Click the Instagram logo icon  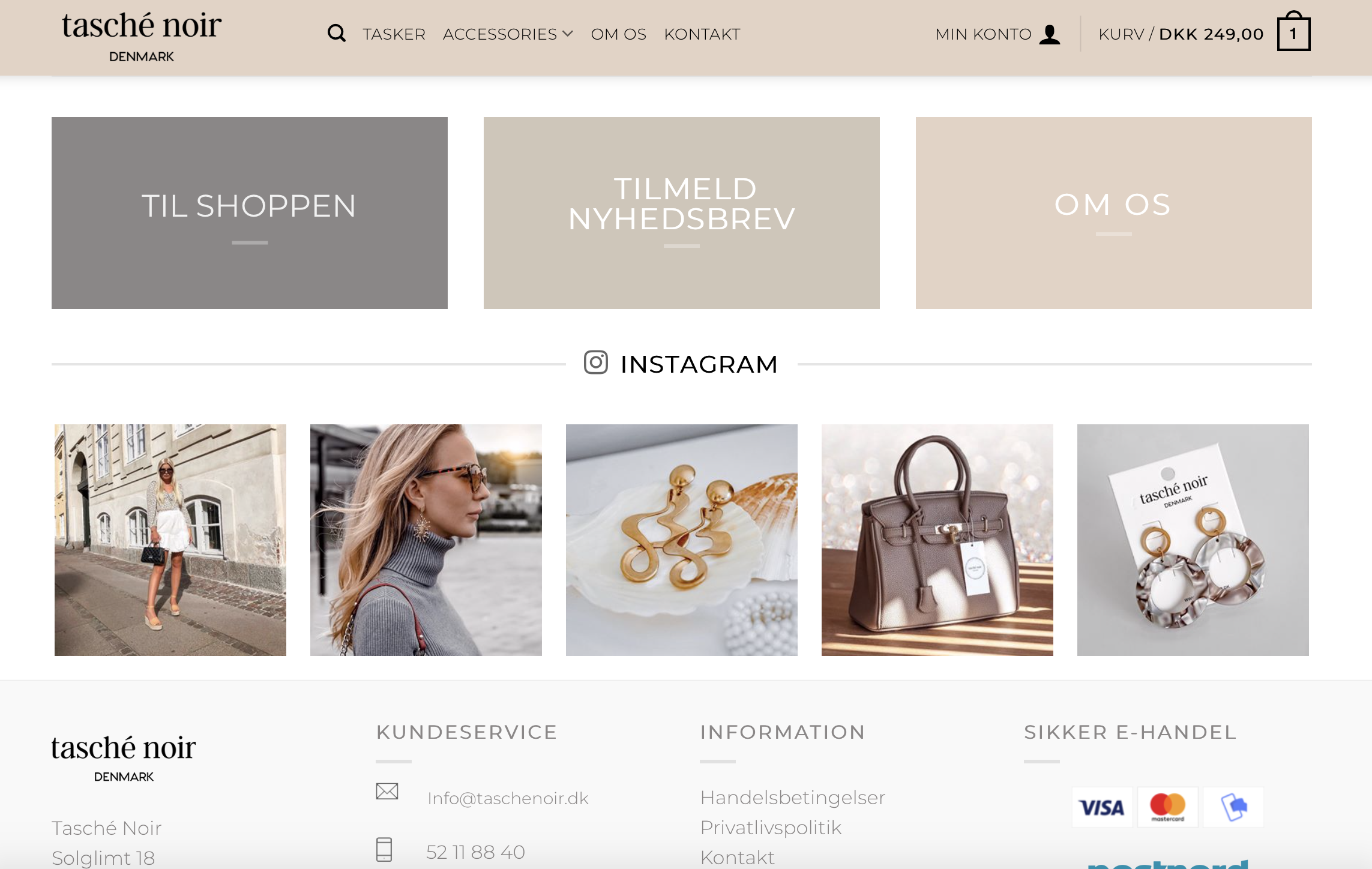(595, 362)
